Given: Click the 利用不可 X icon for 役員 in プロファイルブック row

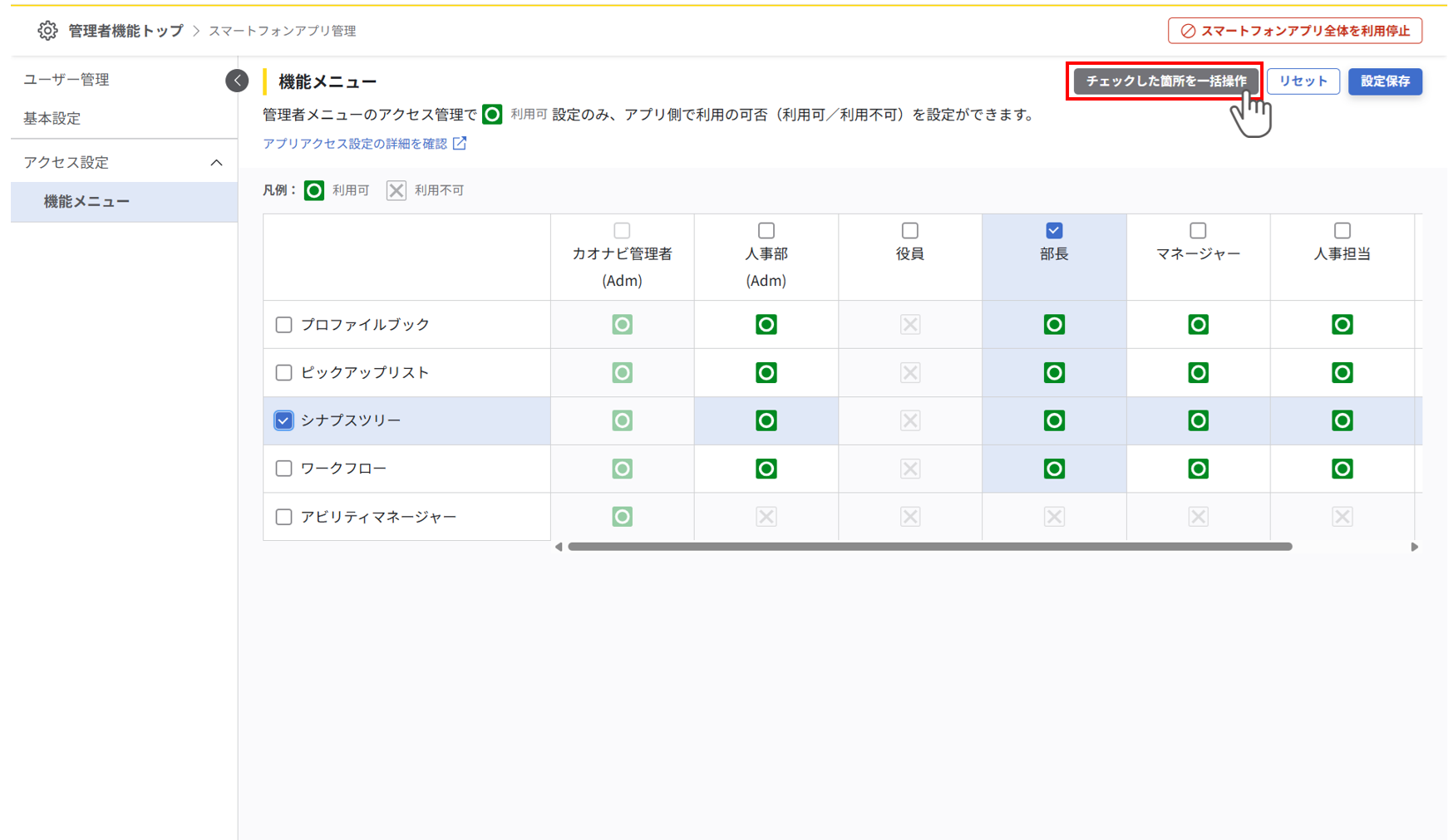Looking at the screenshot, I should pos(909,324).
